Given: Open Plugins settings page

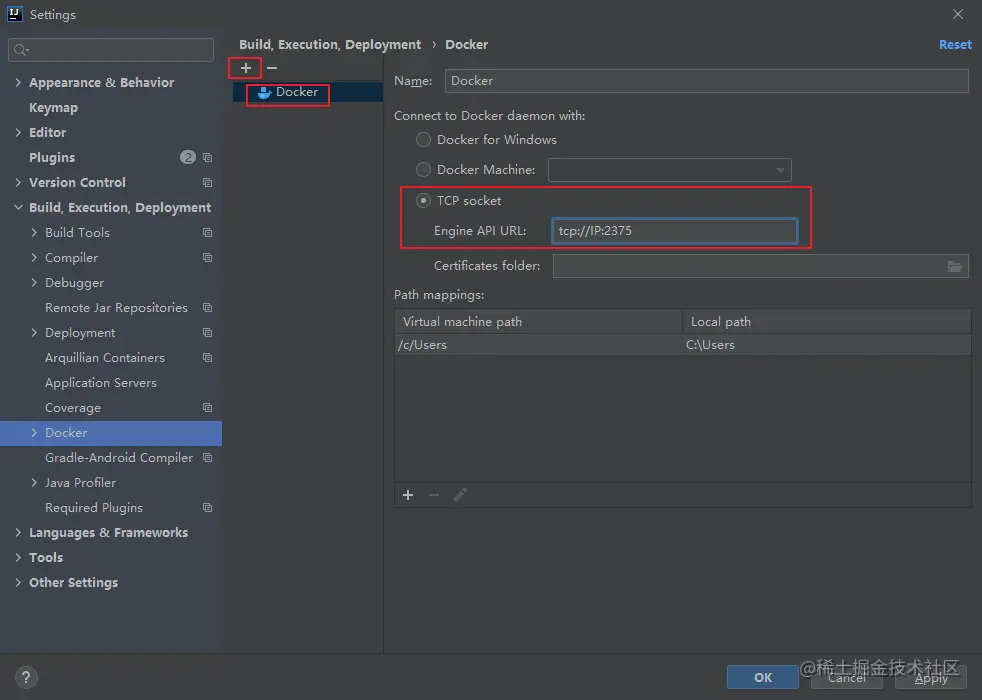Looking at the screenshot, I should pos(52,158).
